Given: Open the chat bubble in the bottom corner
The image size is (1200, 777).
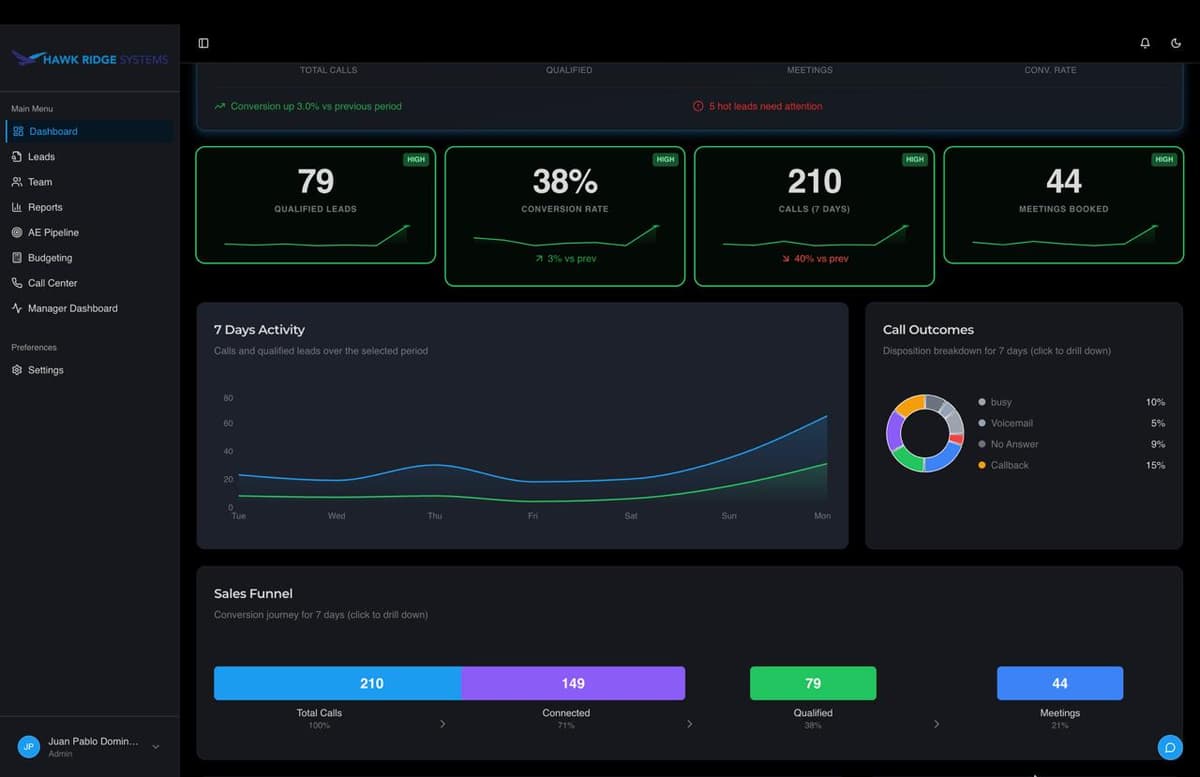Looking at the screenshot, I should 1170,747.
